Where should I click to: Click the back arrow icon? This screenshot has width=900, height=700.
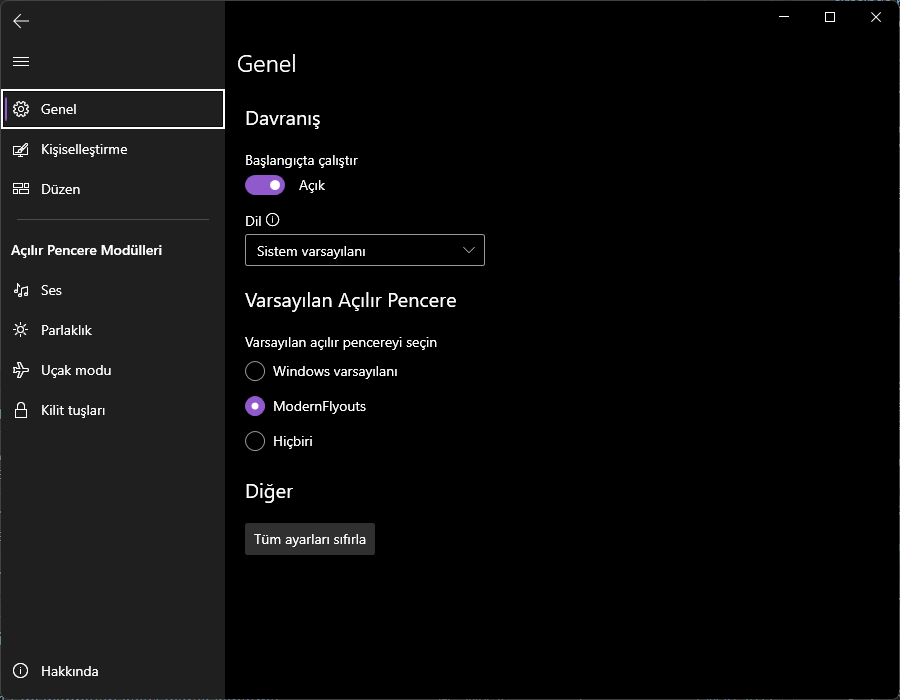coord(21,20)
